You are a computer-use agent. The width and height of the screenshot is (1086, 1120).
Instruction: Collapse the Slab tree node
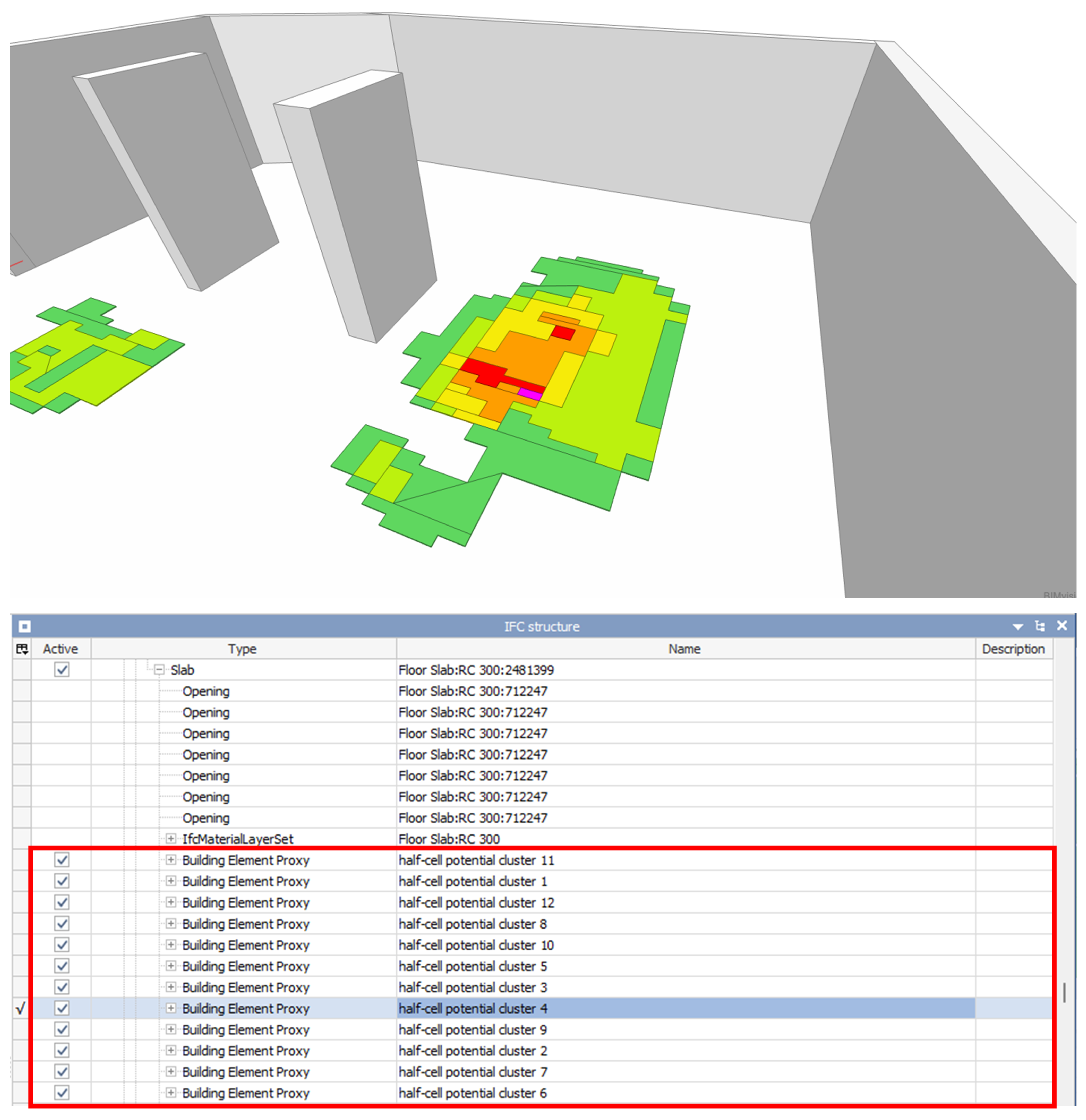(159, 670)
